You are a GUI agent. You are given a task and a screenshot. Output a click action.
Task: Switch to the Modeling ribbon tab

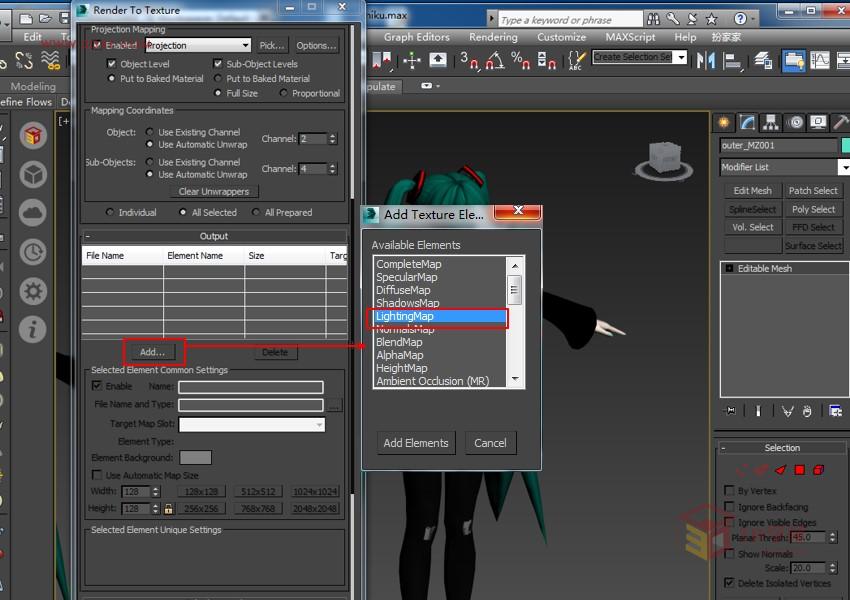pyautogui.click(x=33, y=86)
